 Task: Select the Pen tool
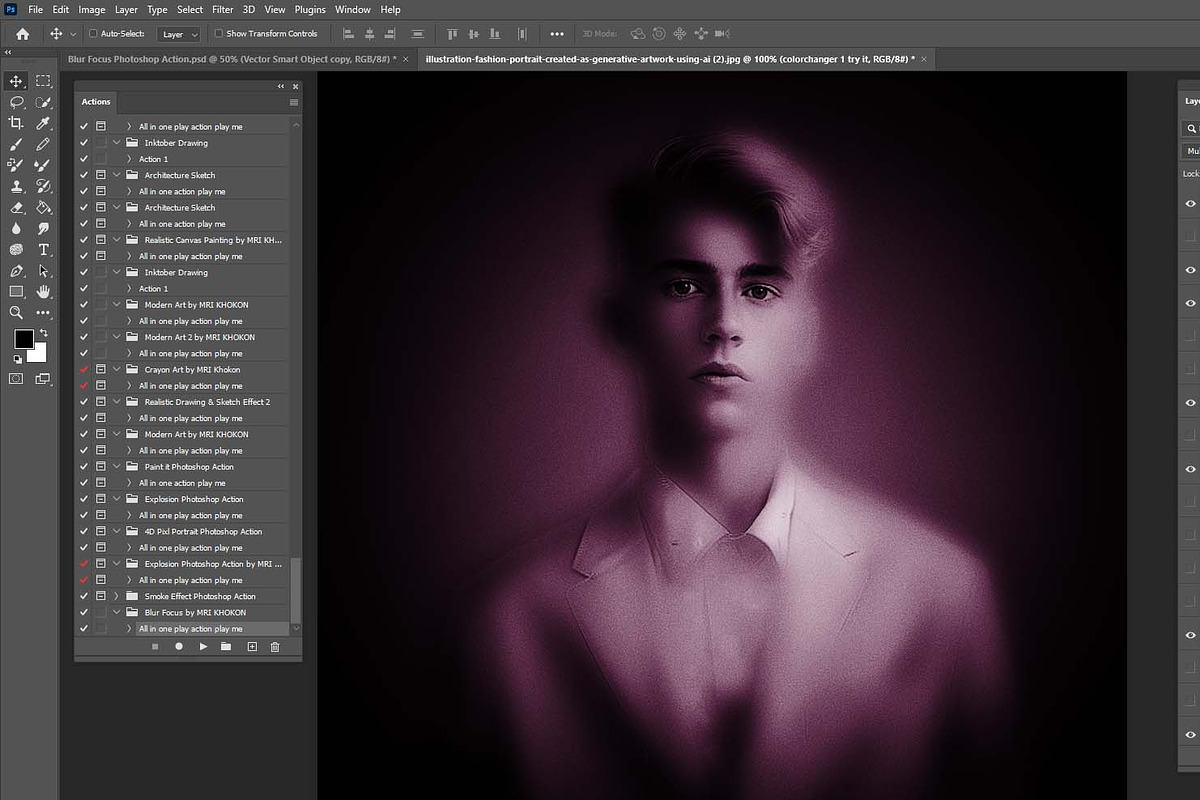pyautogui.click(x=16, y=270)
